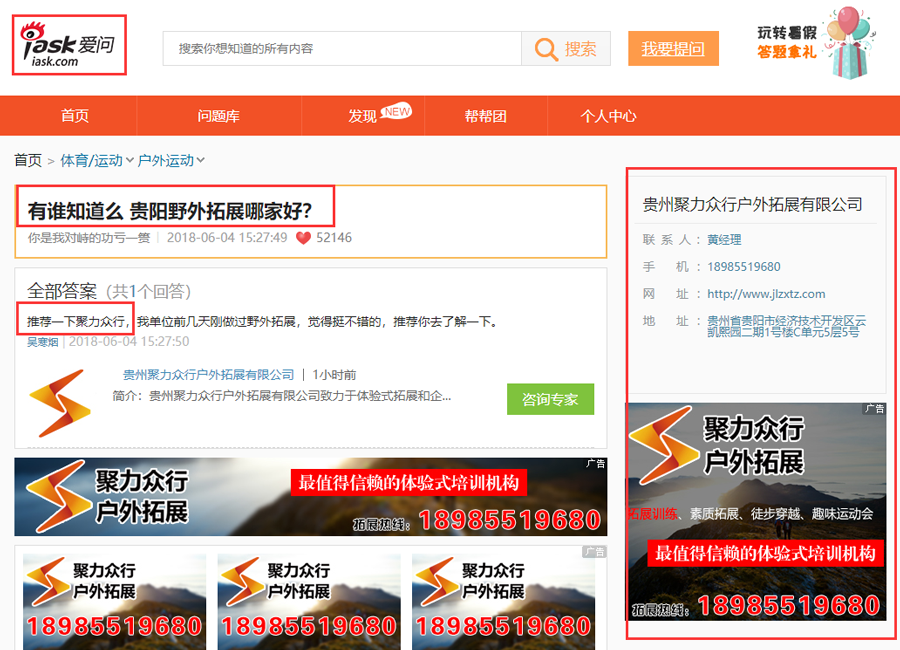Viewport: 900px width, 650px height.
Task: Click the NEW badge beside 发现
Action: pos(396,111)
